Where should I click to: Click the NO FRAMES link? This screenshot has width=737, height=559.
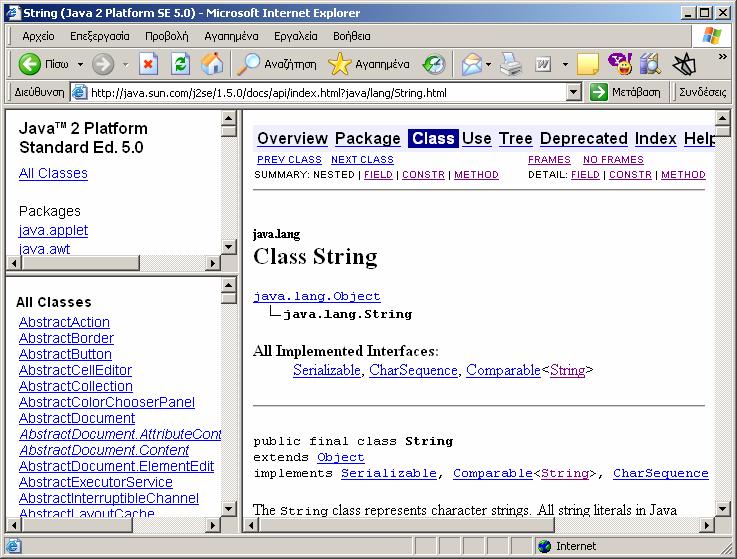pos(613,160)
